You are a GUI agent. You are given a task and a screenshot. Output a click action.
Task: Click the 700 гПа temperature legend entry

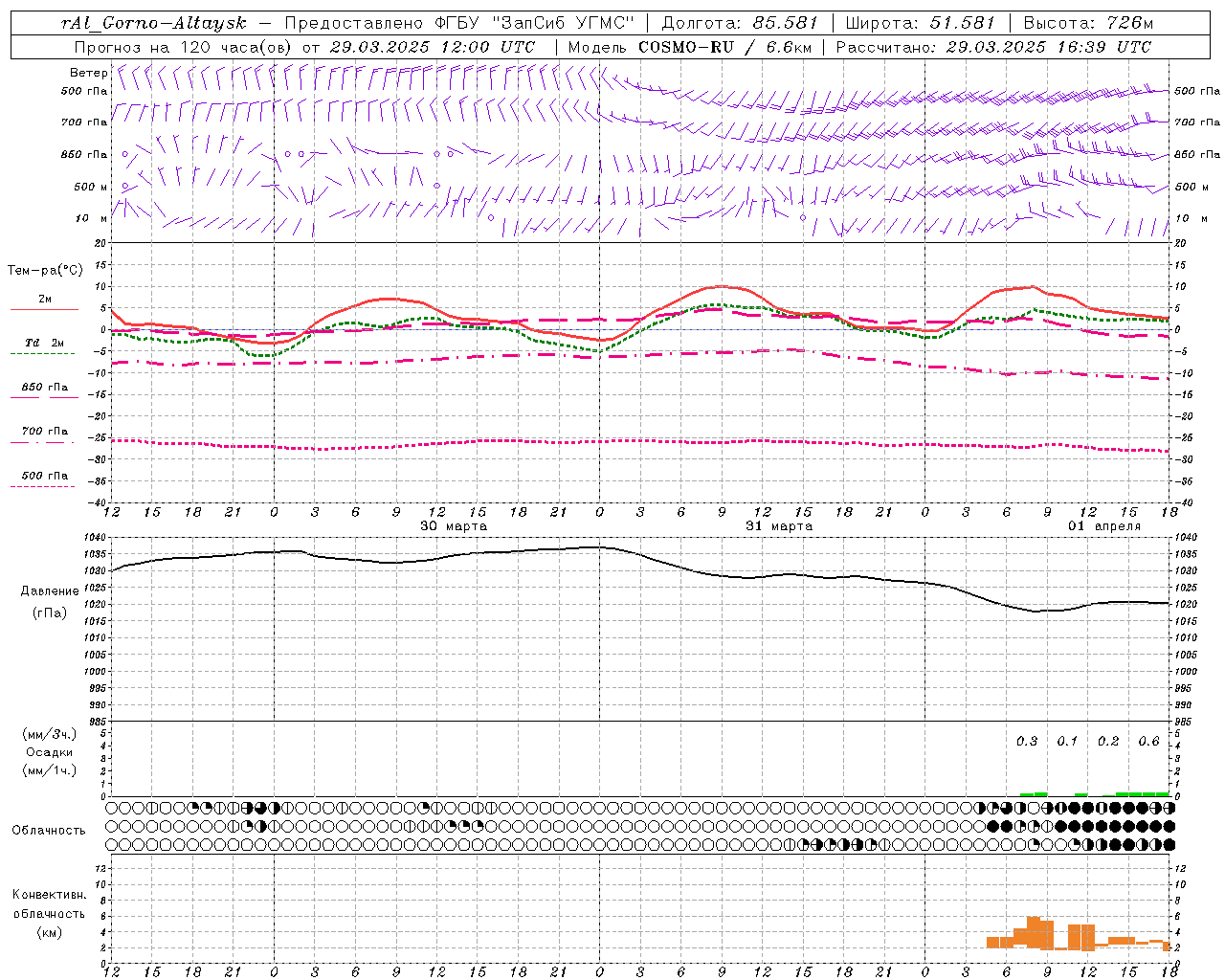coord(45,432)
